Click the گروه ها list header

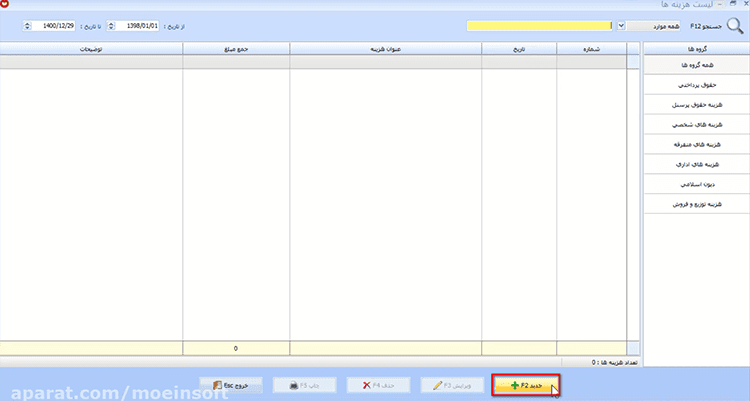click(697, 49)
